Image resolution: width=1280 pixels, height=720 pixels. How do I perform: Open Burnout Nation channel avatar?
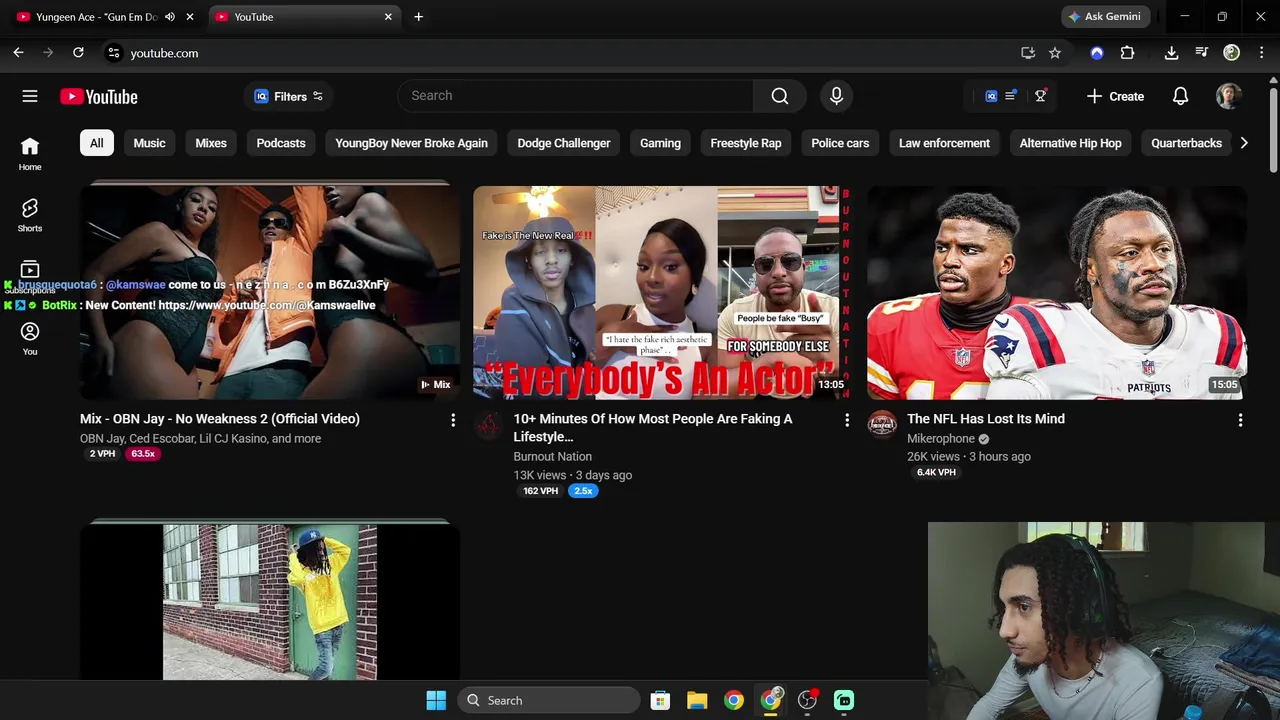click(488, 425)
